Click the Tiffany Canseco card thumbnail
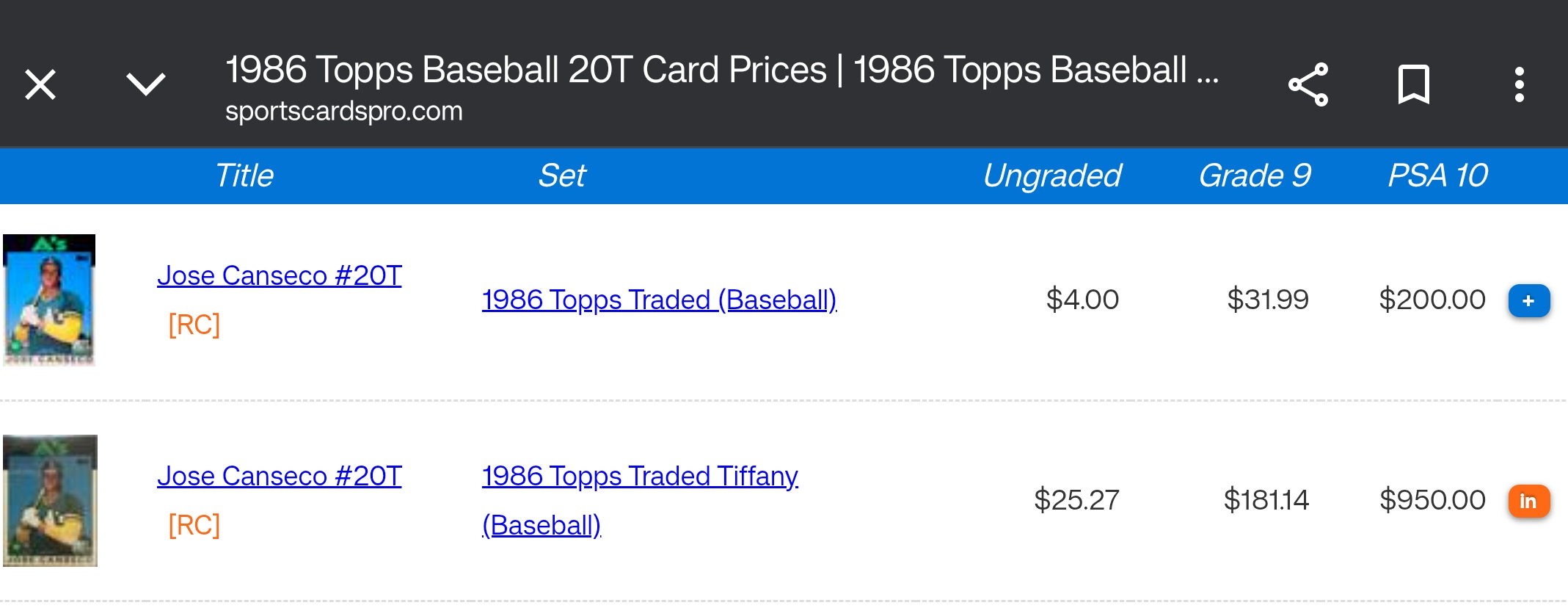The width and height of the screenshot is (1568, 608). [50, 501]
